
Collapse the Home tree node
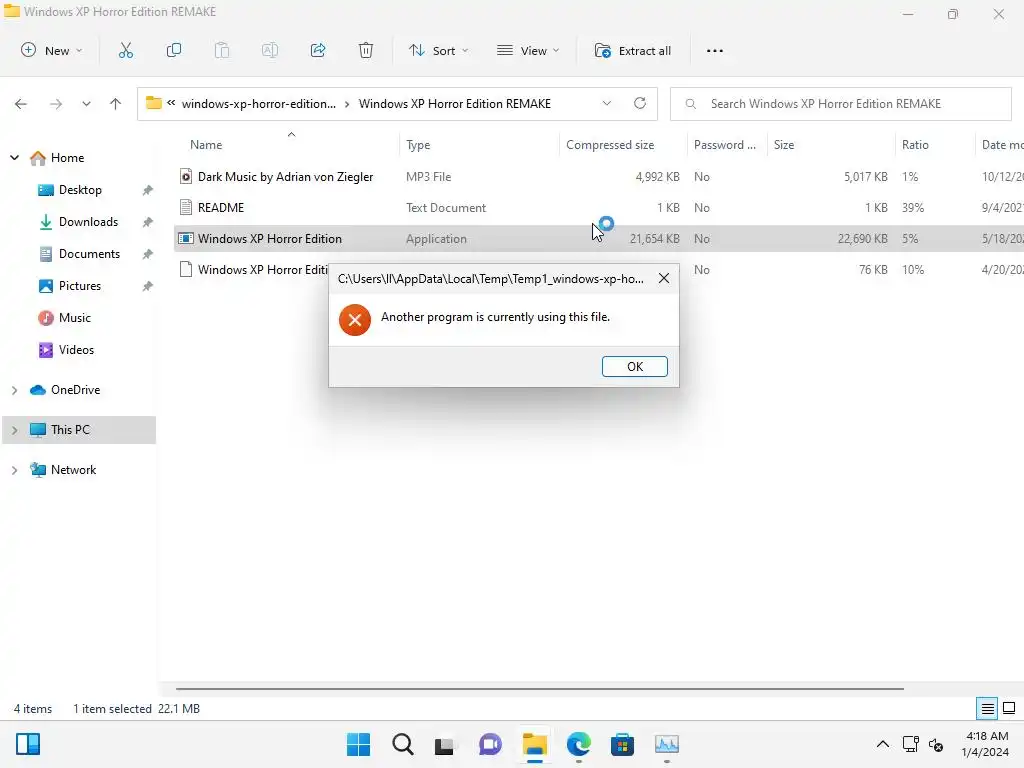[x=14, y=157]
